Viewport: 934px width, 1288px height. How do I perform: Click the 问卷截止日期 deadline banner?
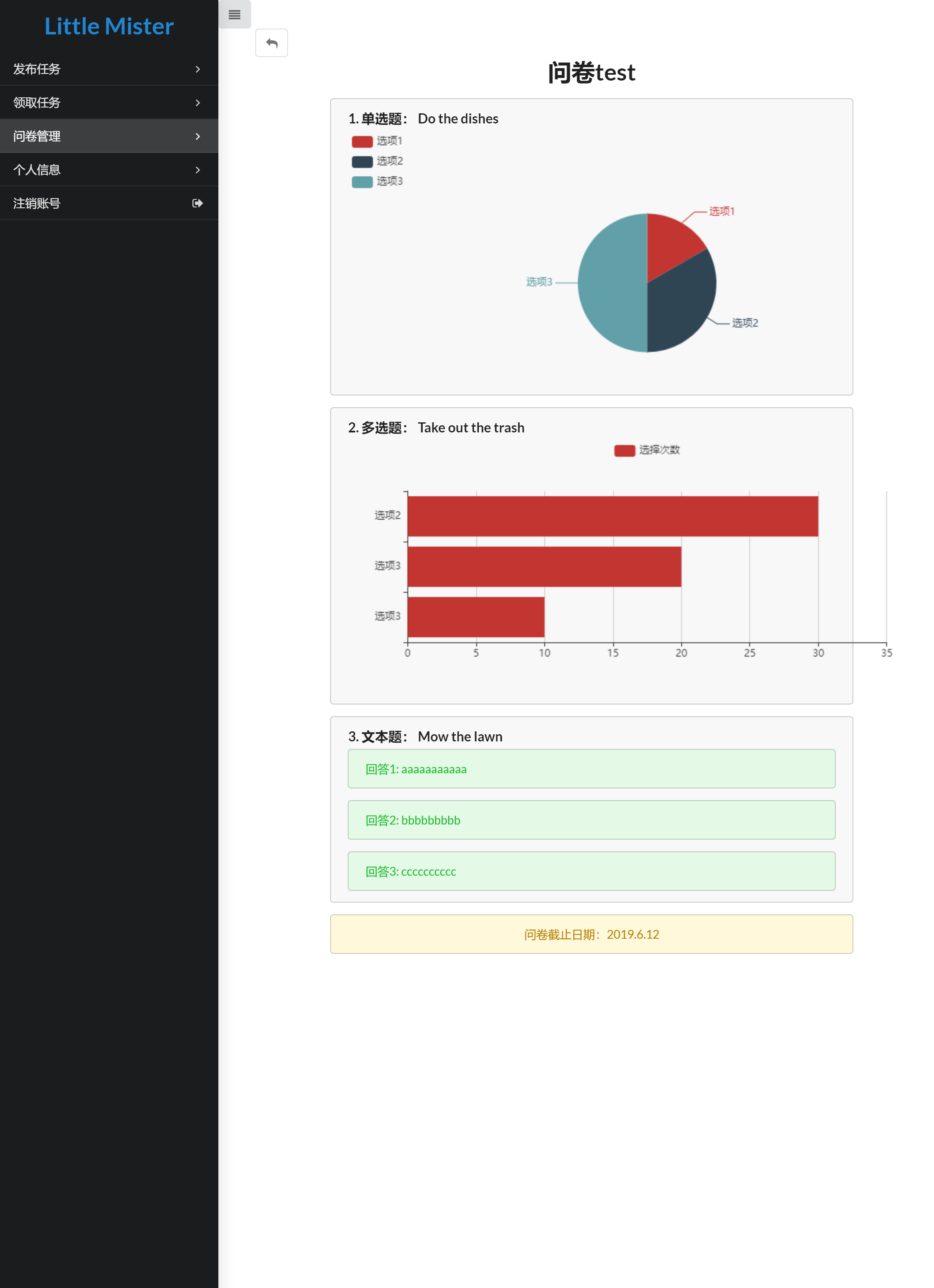click(x=591, y=934)
